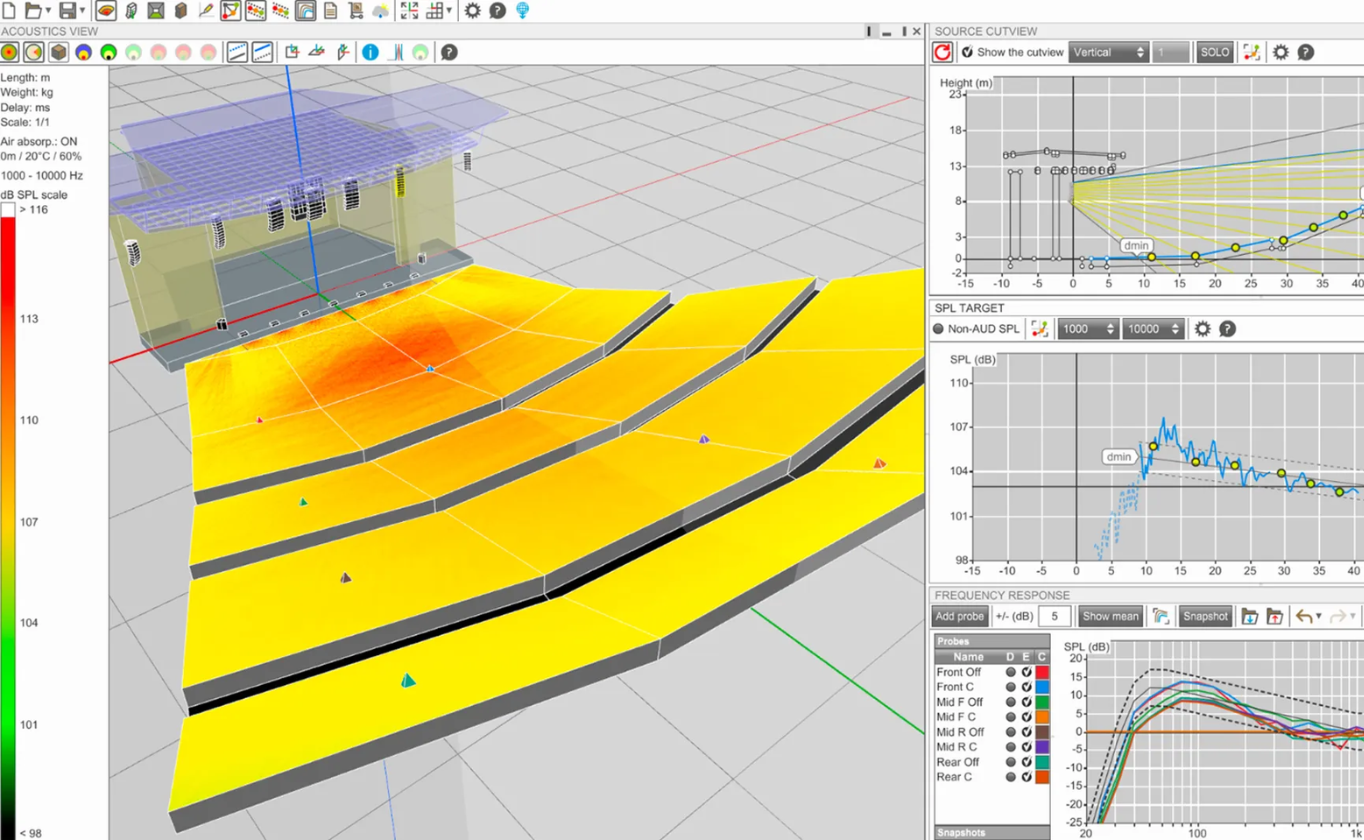Open the Vertical cutview orientation dropdown
The image size is (1364, 840).
click(1107, 52)
